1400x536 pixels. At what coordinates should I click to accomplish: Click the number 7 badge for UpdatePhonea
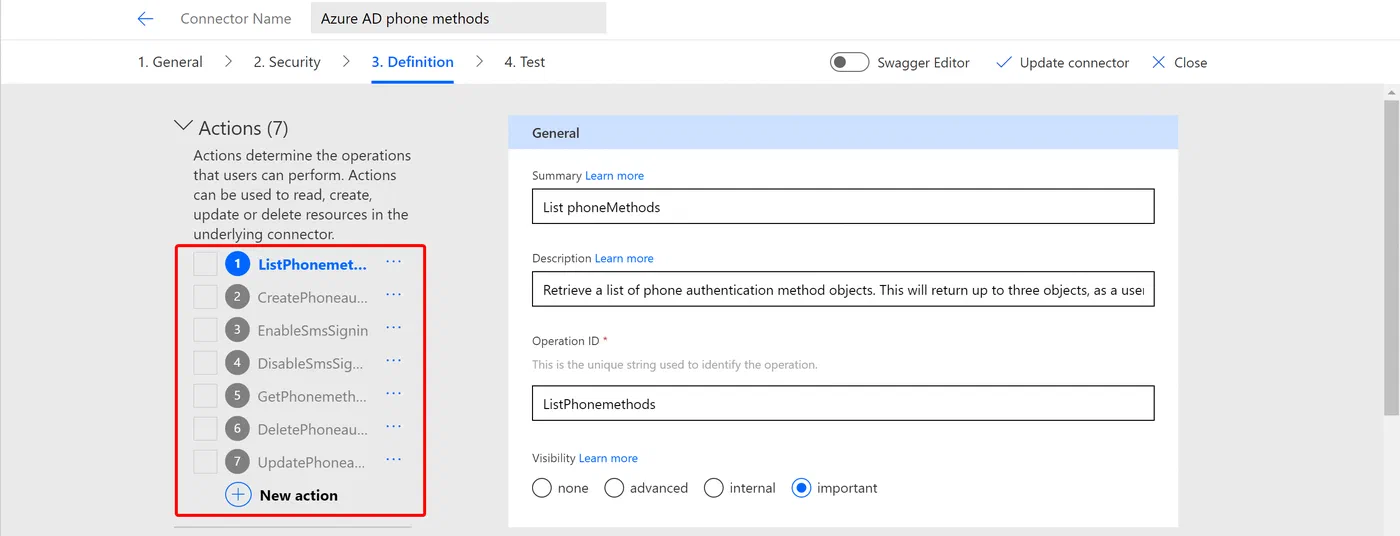[237, 462]
